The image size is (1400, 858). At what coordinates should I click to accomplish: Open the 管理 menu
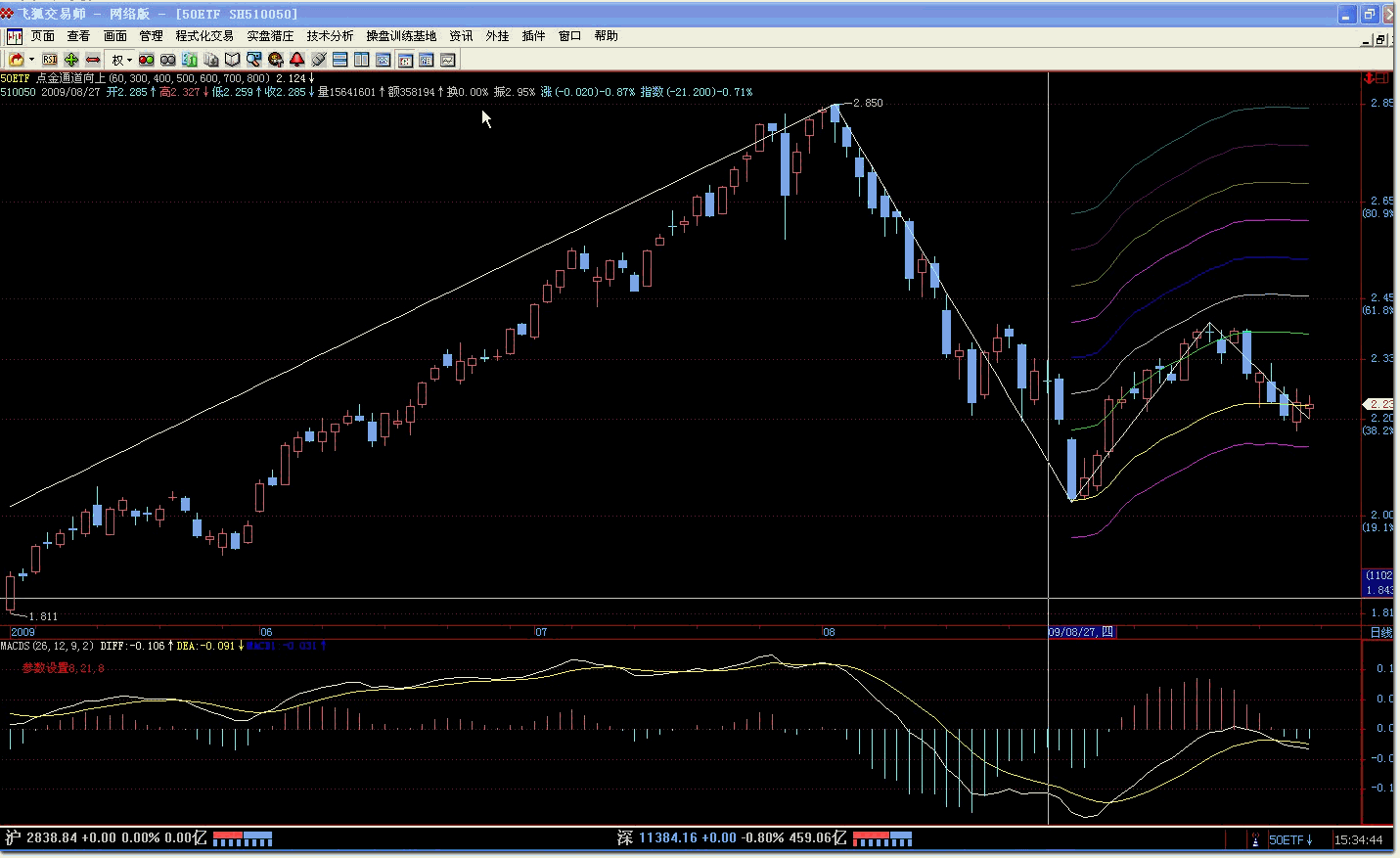(x=151, y=36)
